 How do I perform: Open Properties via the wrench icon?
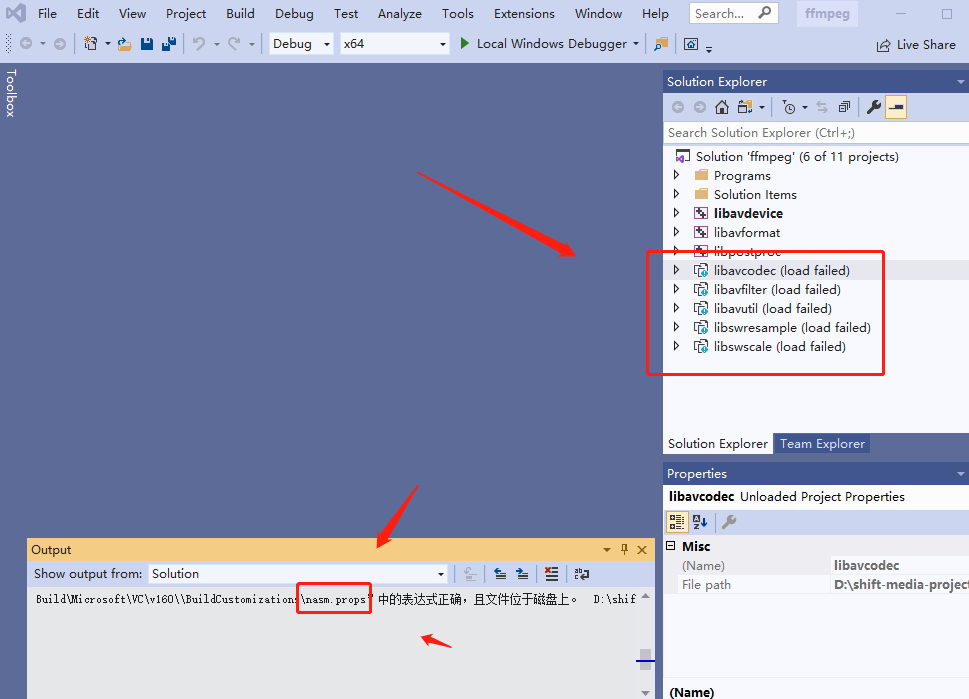point(873,107)
